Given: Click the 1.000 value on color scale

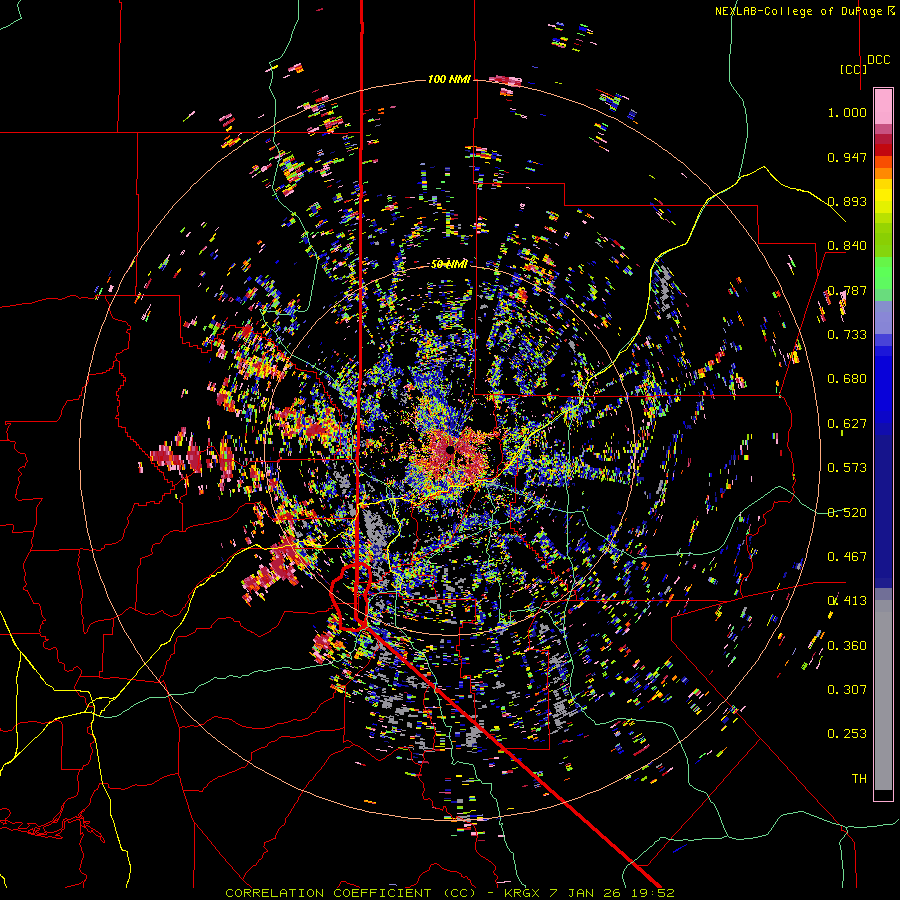Looking at the screenshot, I should [847, 112].
